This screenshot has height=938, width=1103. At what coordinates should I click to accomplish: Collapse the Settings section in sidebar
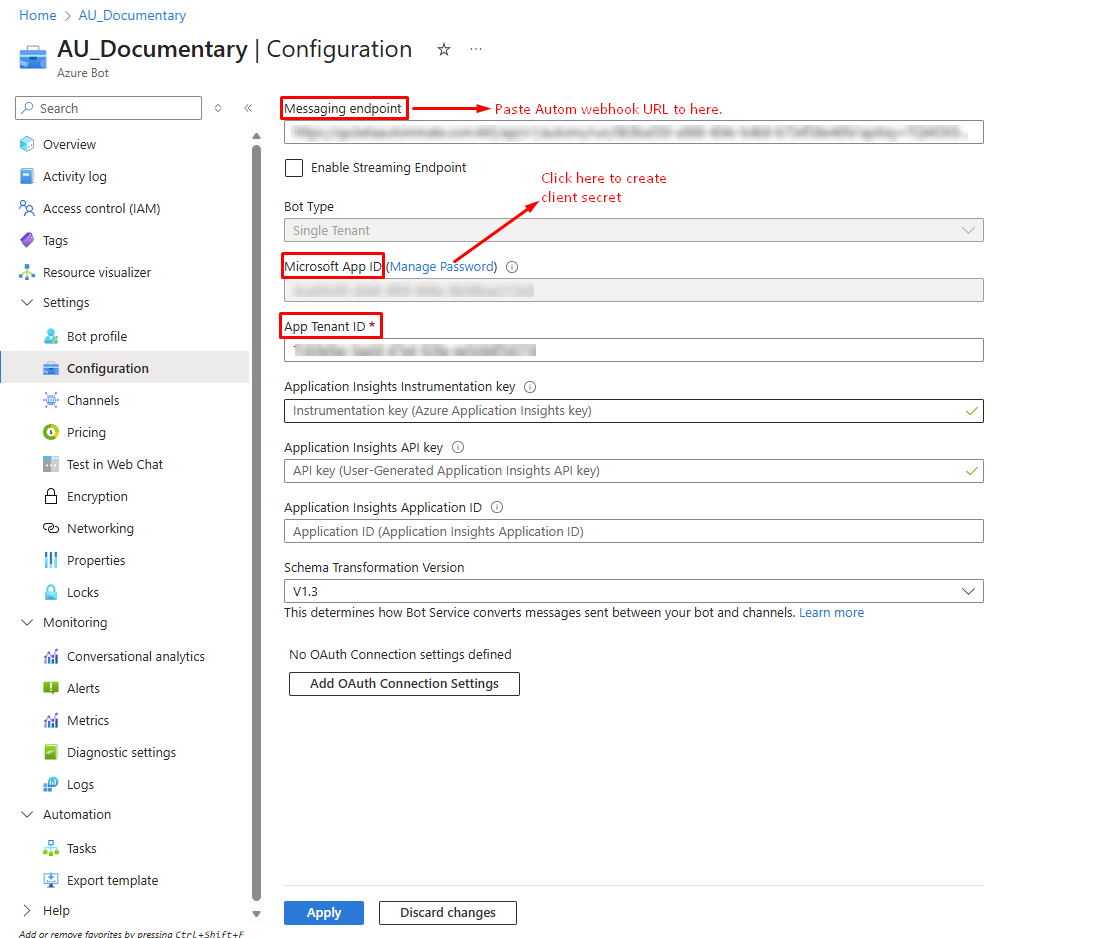pos(27,302)
